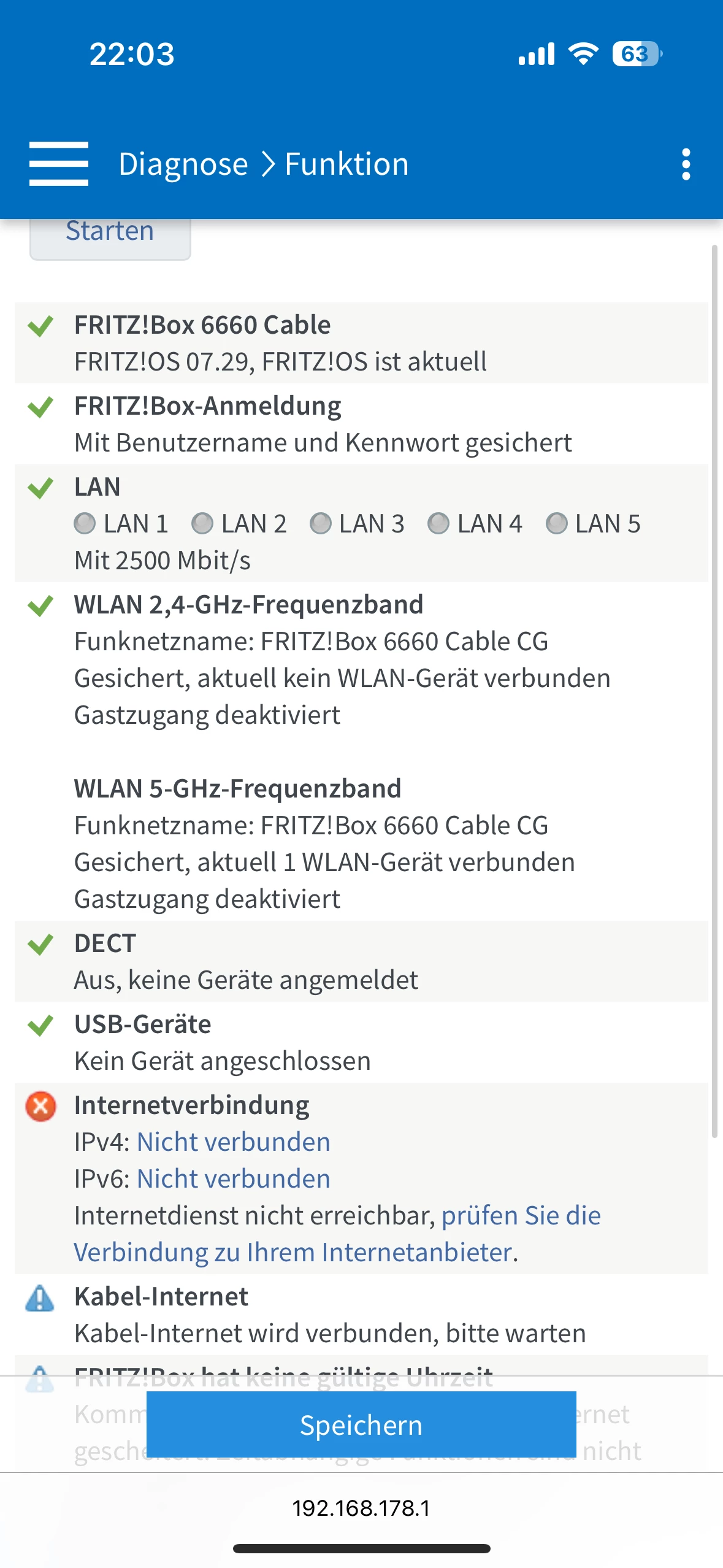Click the warning triangle beside Kabel-Internet
723x1568 pixels.
tap(40, 1298)
